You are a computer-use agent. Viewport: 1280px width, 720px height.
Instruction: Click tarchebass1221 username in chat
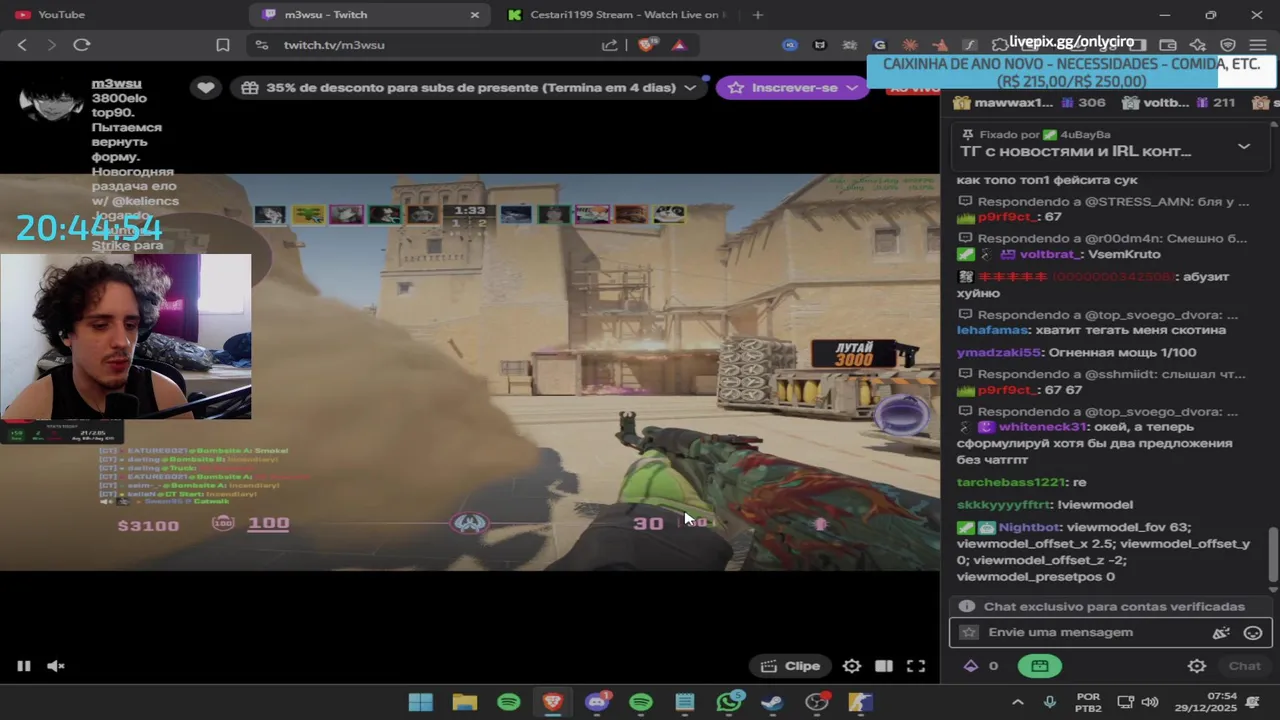point(1011,482)
